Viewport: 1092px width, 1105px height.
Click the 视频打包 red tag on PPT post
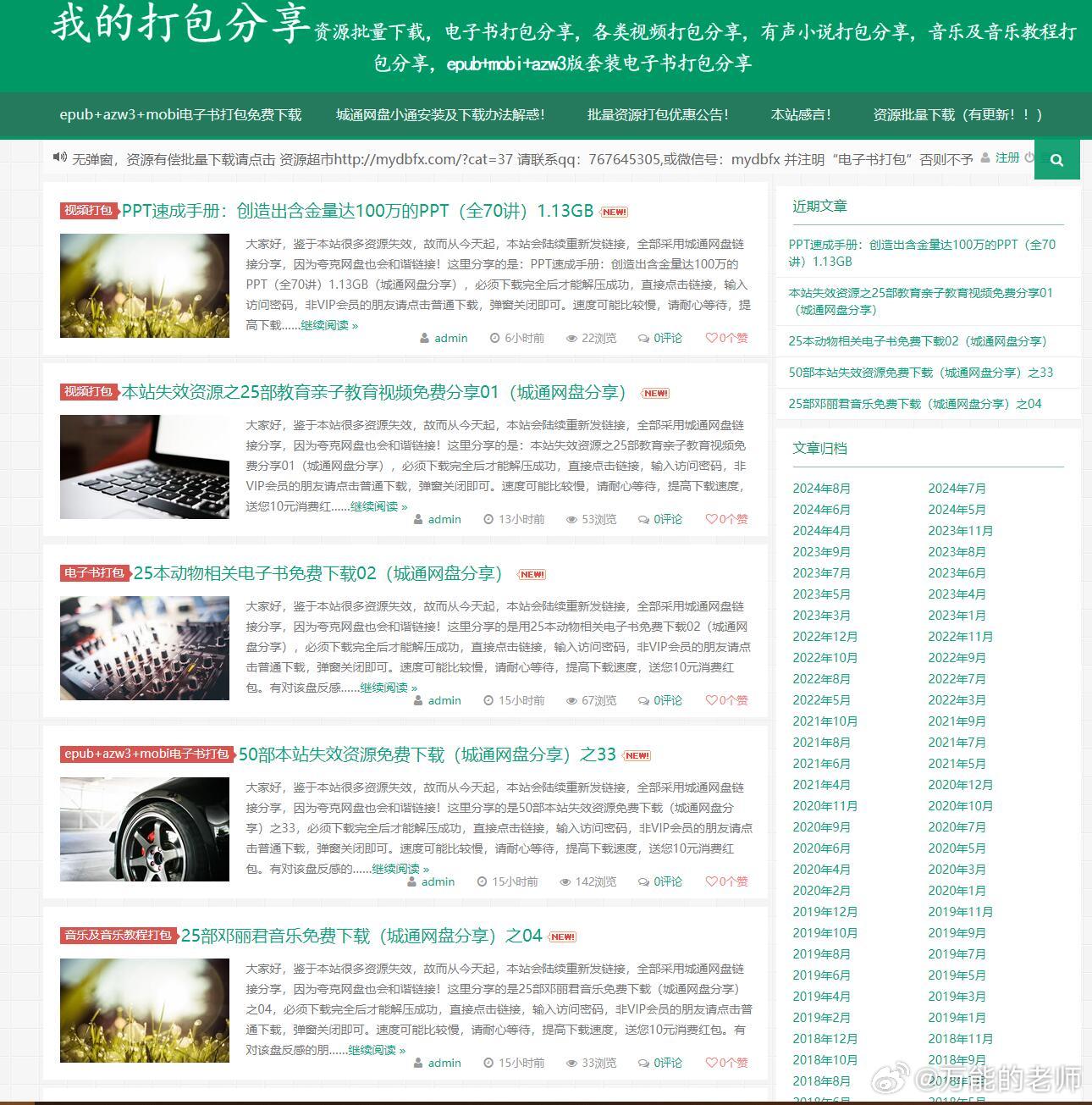point(89,211)
